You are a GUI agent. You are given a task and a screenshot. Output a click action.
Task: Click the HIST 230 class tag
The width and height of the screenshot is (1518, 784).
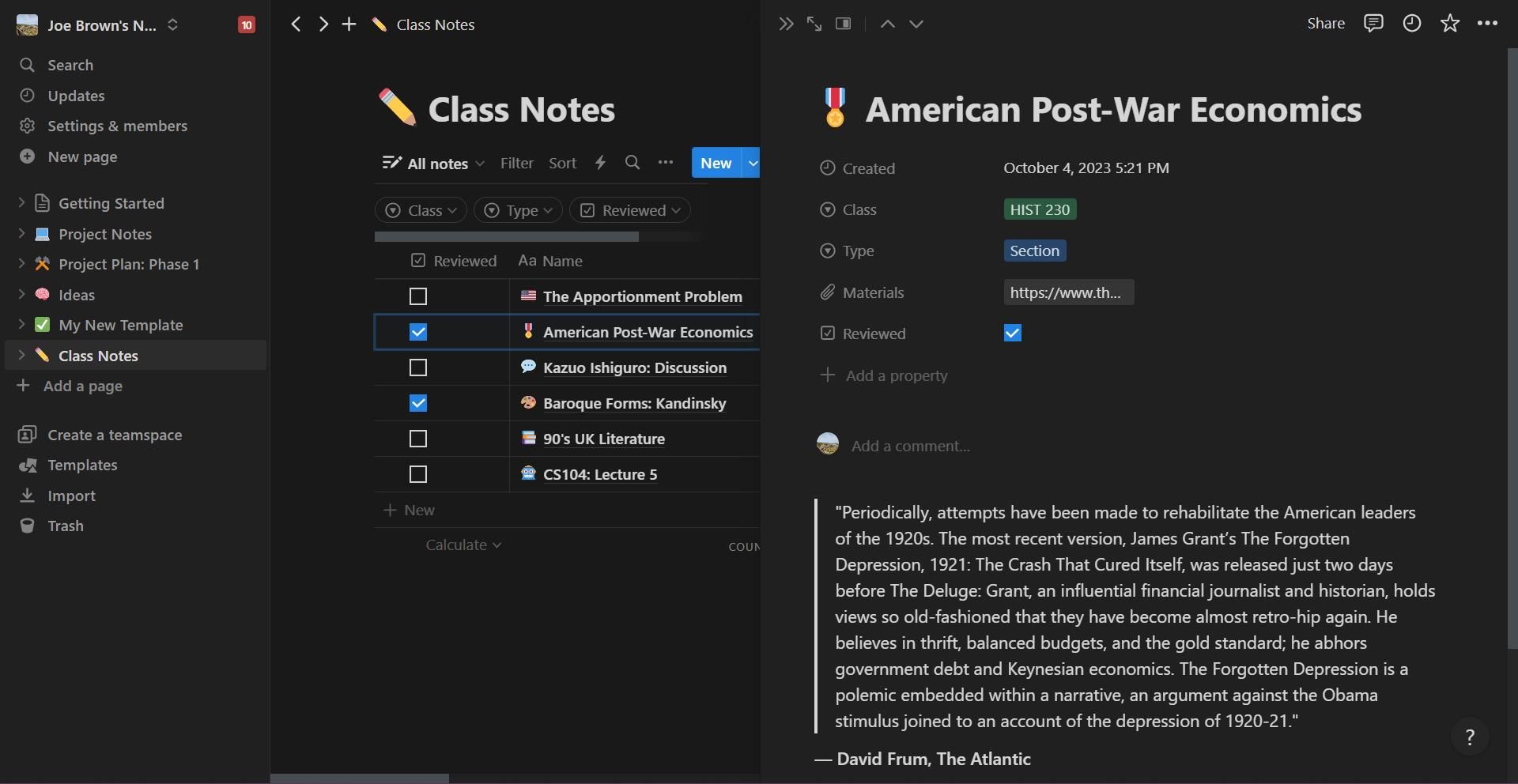tap(1040, 209)
